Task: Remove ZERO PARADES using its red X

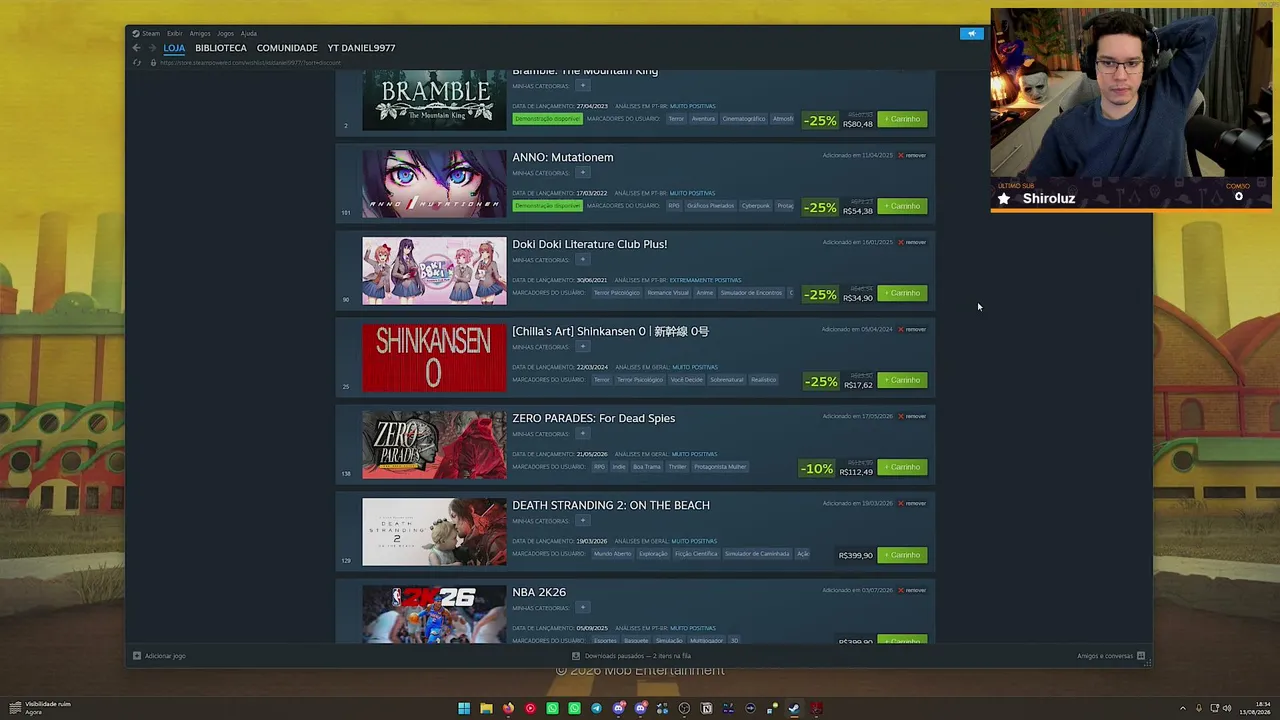Action: click(x=901, y=416)
